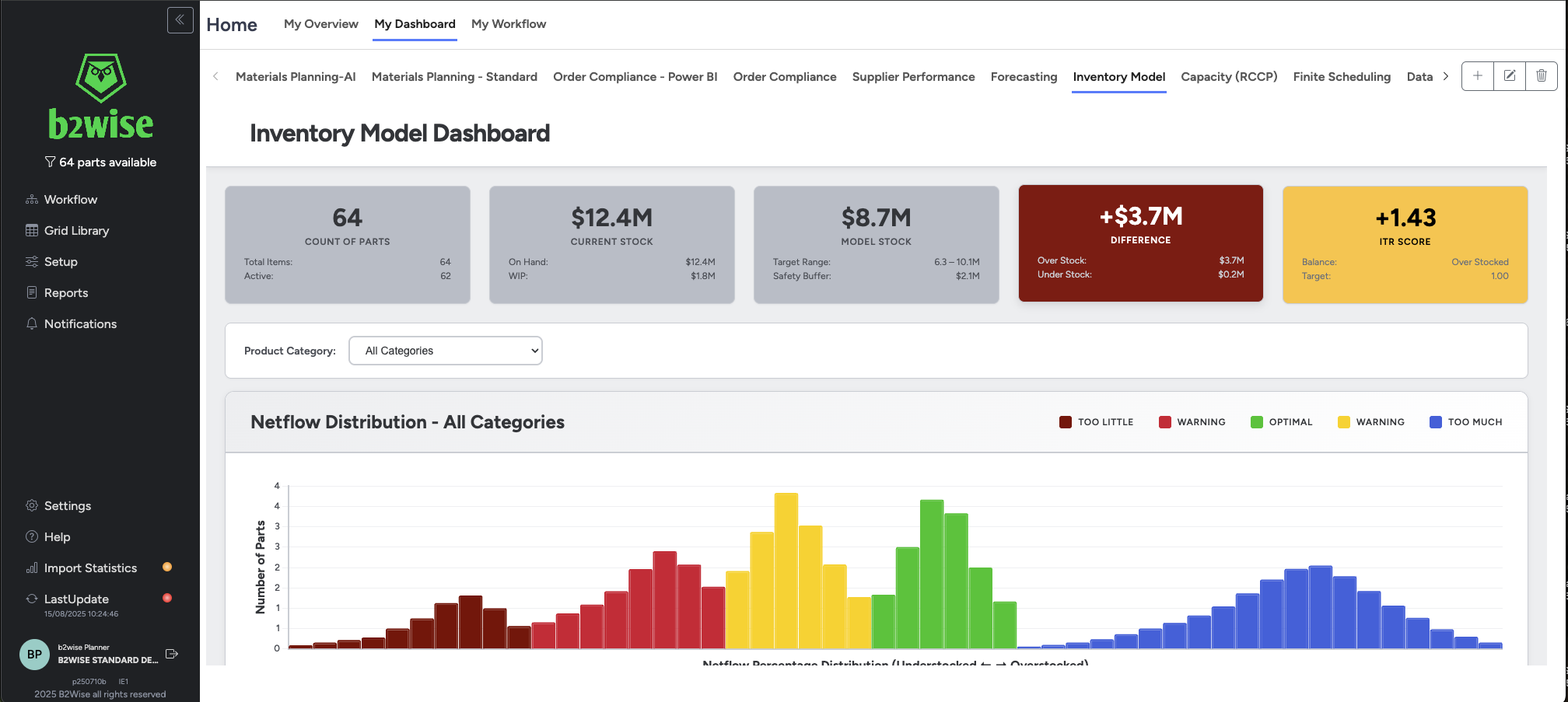This screenshot has height=702, width=1568.
Task: Click the yellow WARNING legend swatch
Action: pos(1343,422)
